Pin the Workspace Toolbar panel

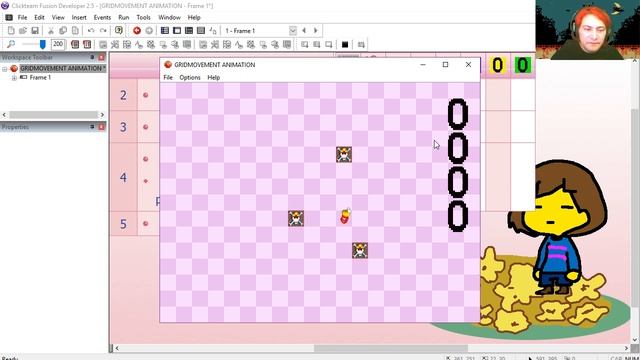tap(92, 57)
